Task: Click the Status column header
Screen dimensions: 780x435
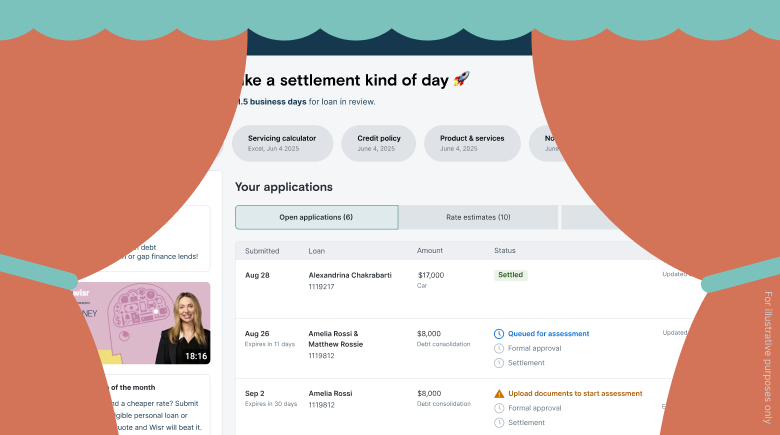Action: (504, 251)
